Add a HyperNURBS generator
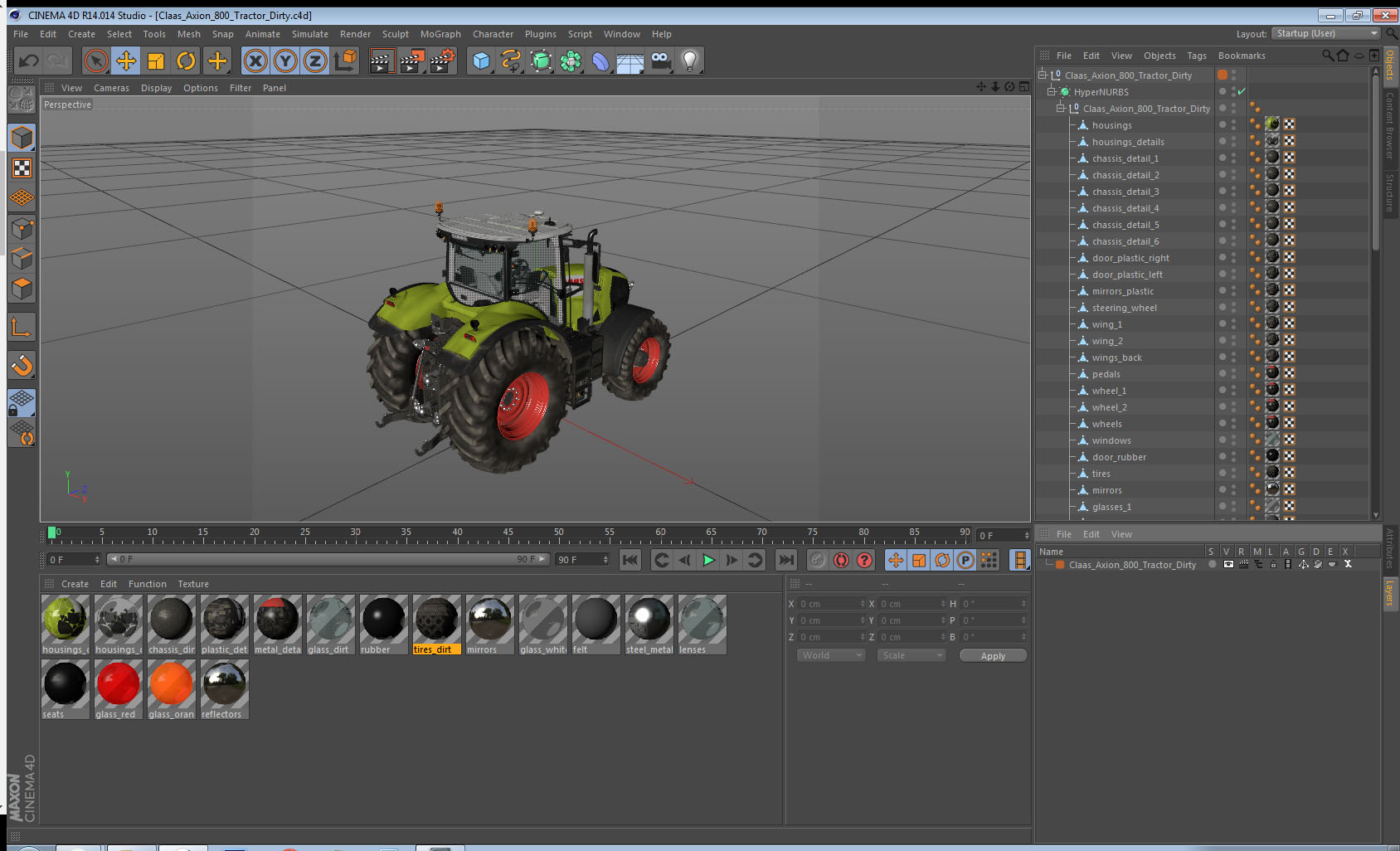Viewport: 1400px width, 851px height. 541,61
